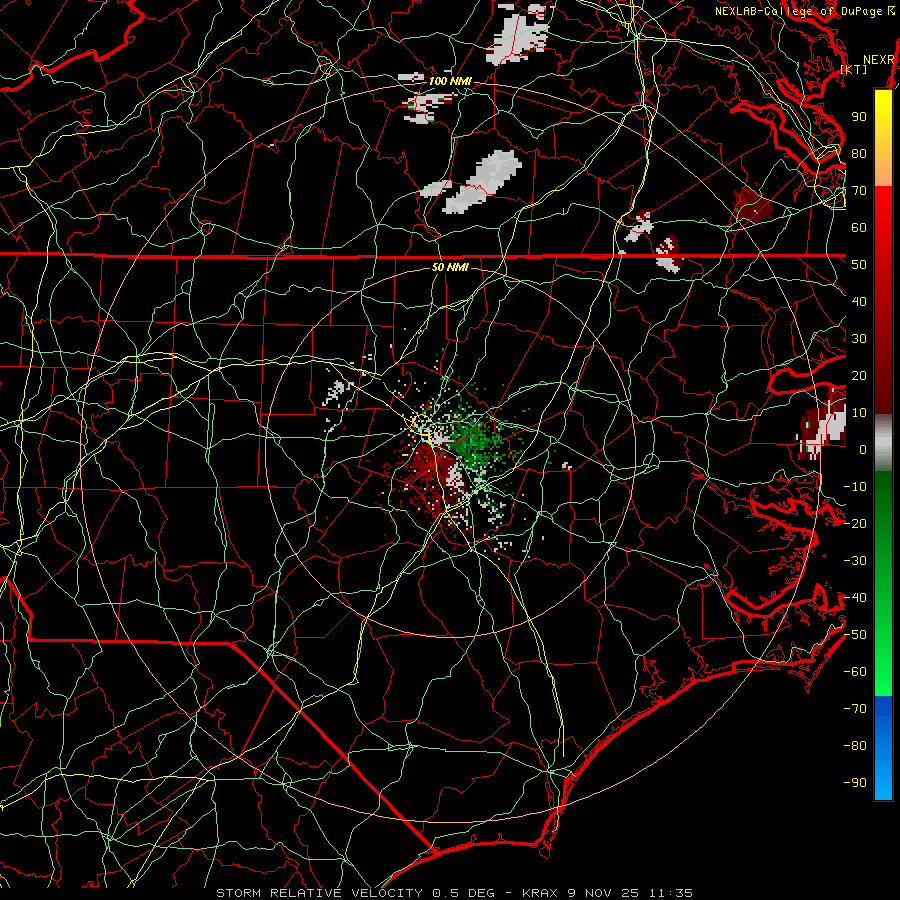Click the -30 value on the velocity scale
The image size is (900, 900).
click(x=855, y=561)
